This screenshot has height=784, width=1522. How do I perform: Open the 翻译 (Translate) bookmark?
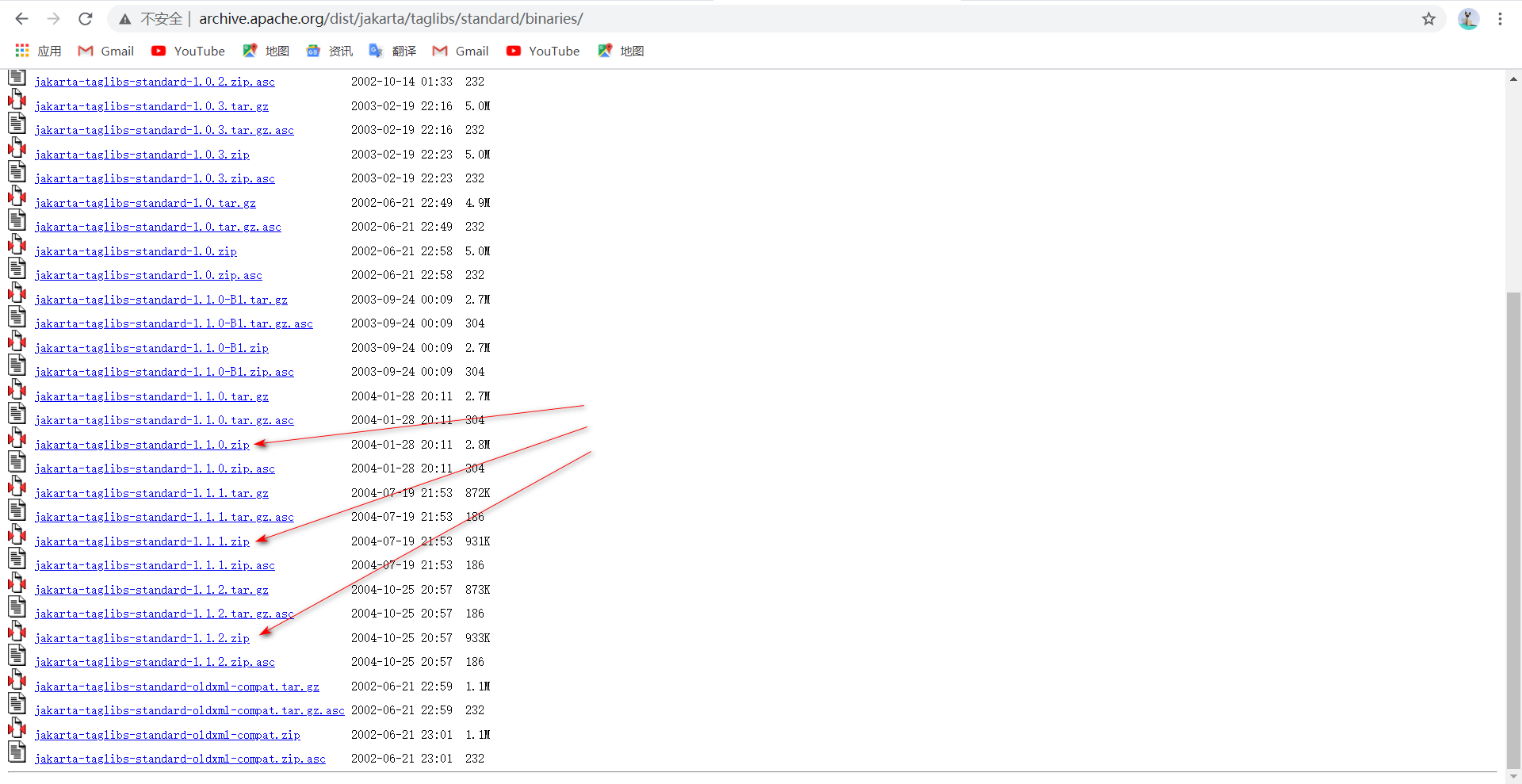(x=393, y=51)
